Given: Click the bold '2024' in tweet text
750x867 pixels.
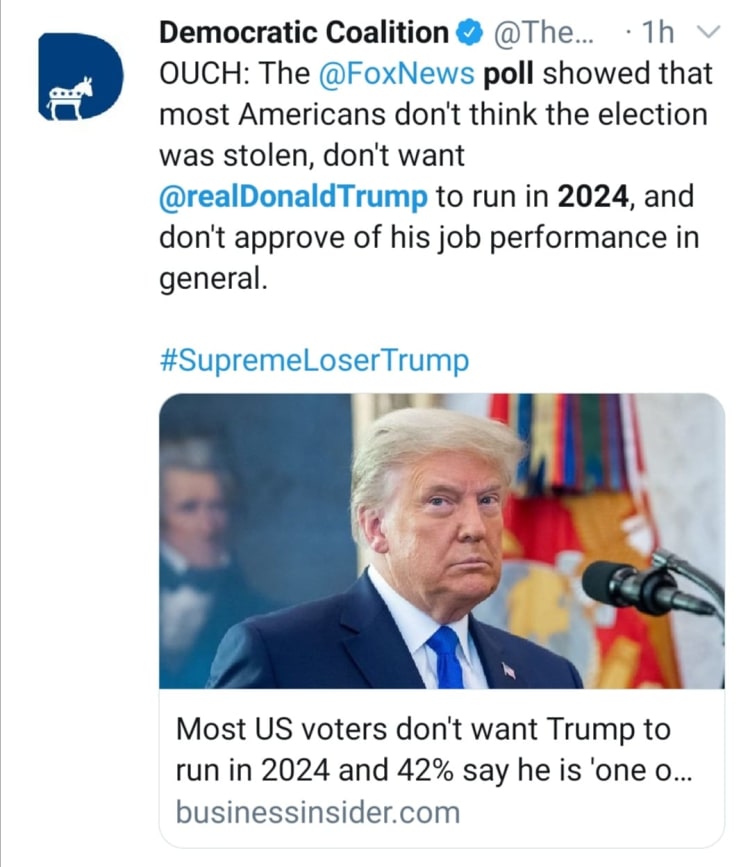Looking at the screenshot, I should (593, 195).
